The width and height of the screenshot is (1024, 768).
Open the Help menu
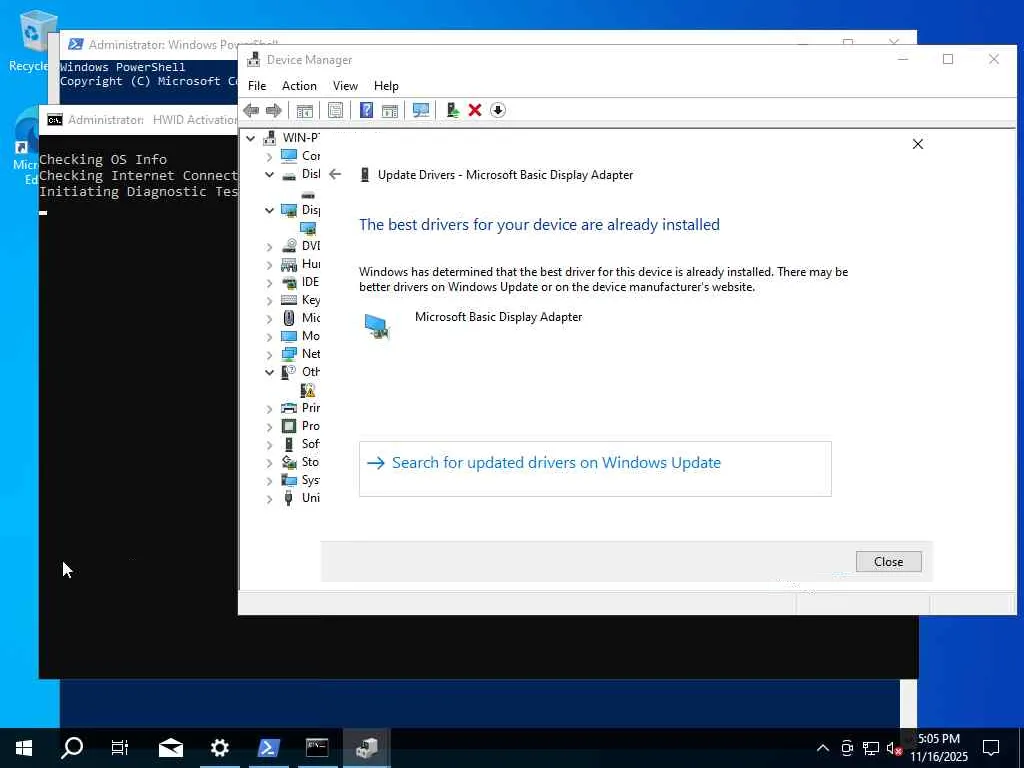tap(386, 86)
